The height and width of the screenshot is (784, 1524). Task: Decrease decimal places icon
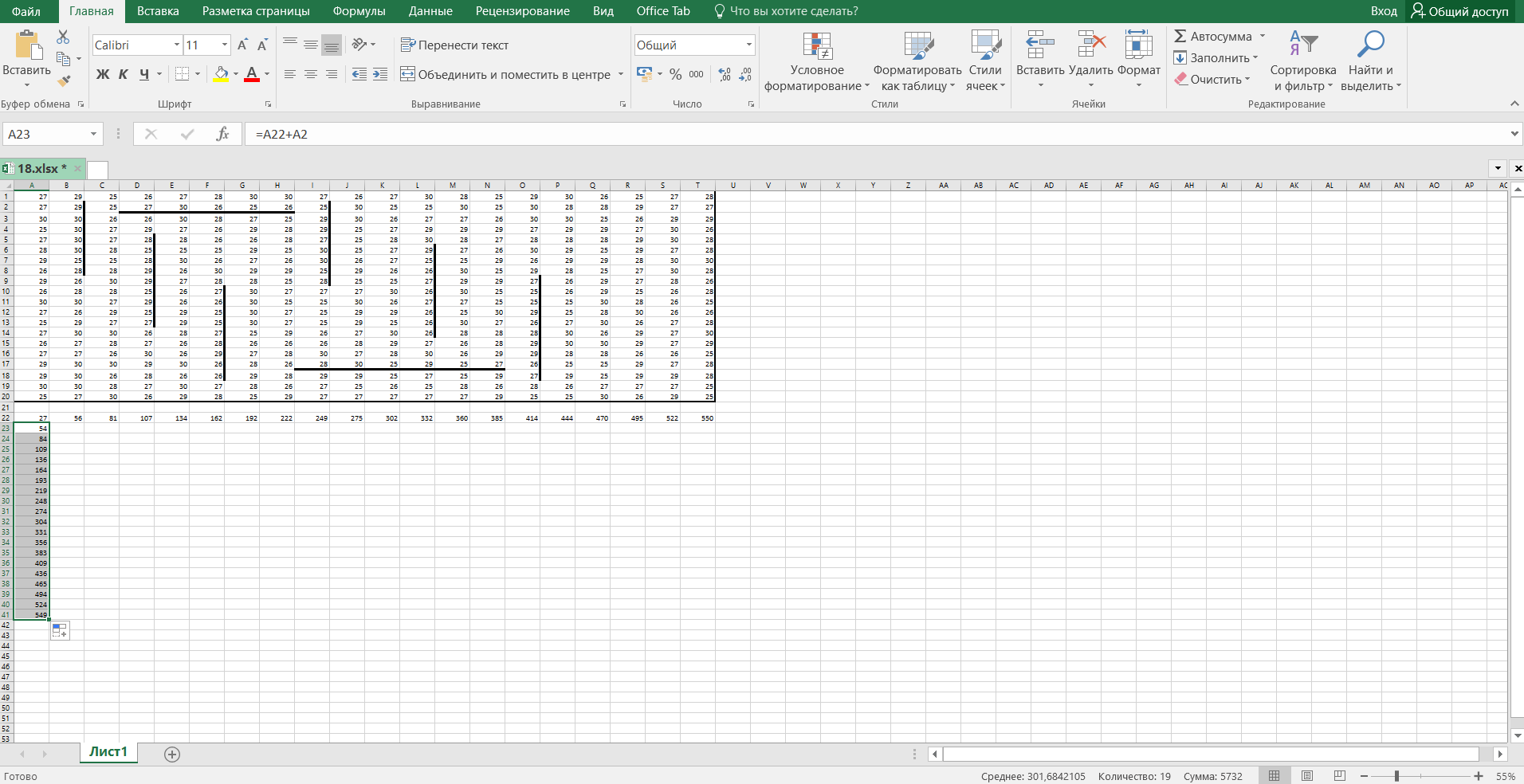[x=745, y=74]
